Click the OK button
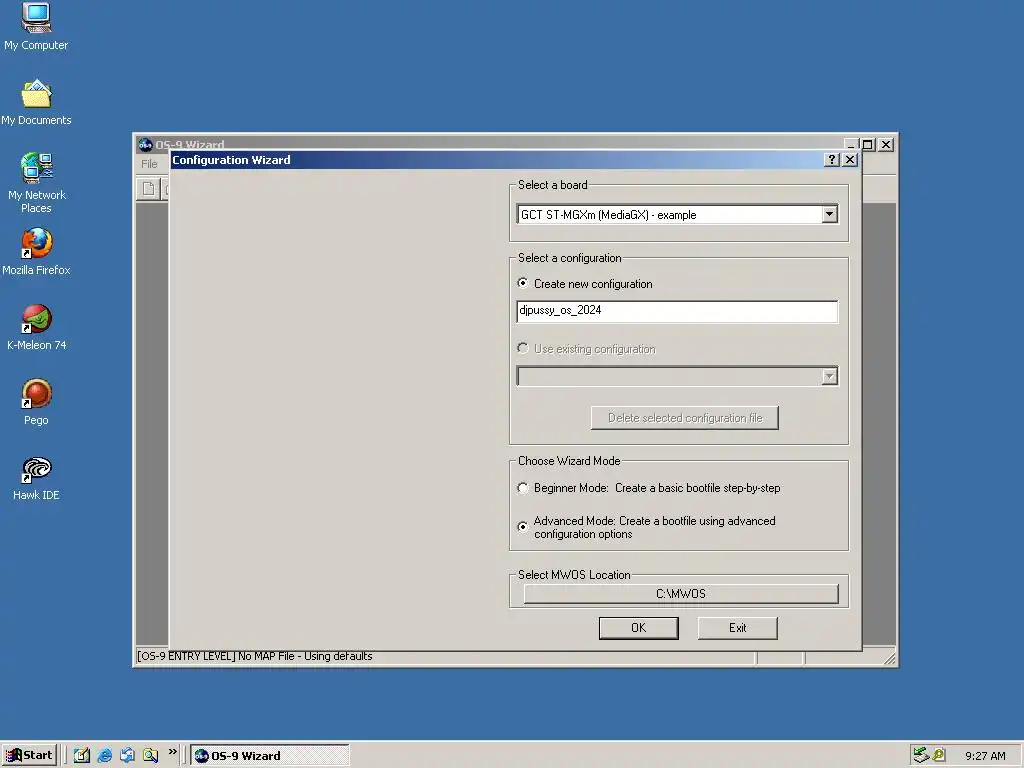 tap(639, 628)
